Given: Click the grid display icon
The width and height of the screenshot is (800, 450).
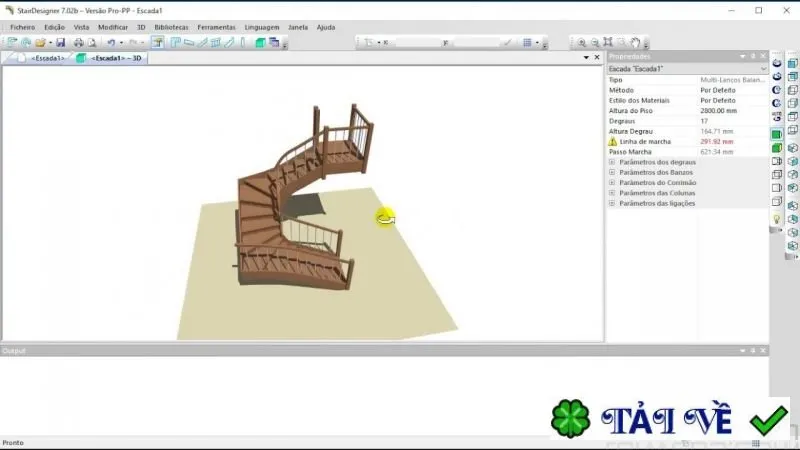Looking at the screenshot, I should pos(527,42).
